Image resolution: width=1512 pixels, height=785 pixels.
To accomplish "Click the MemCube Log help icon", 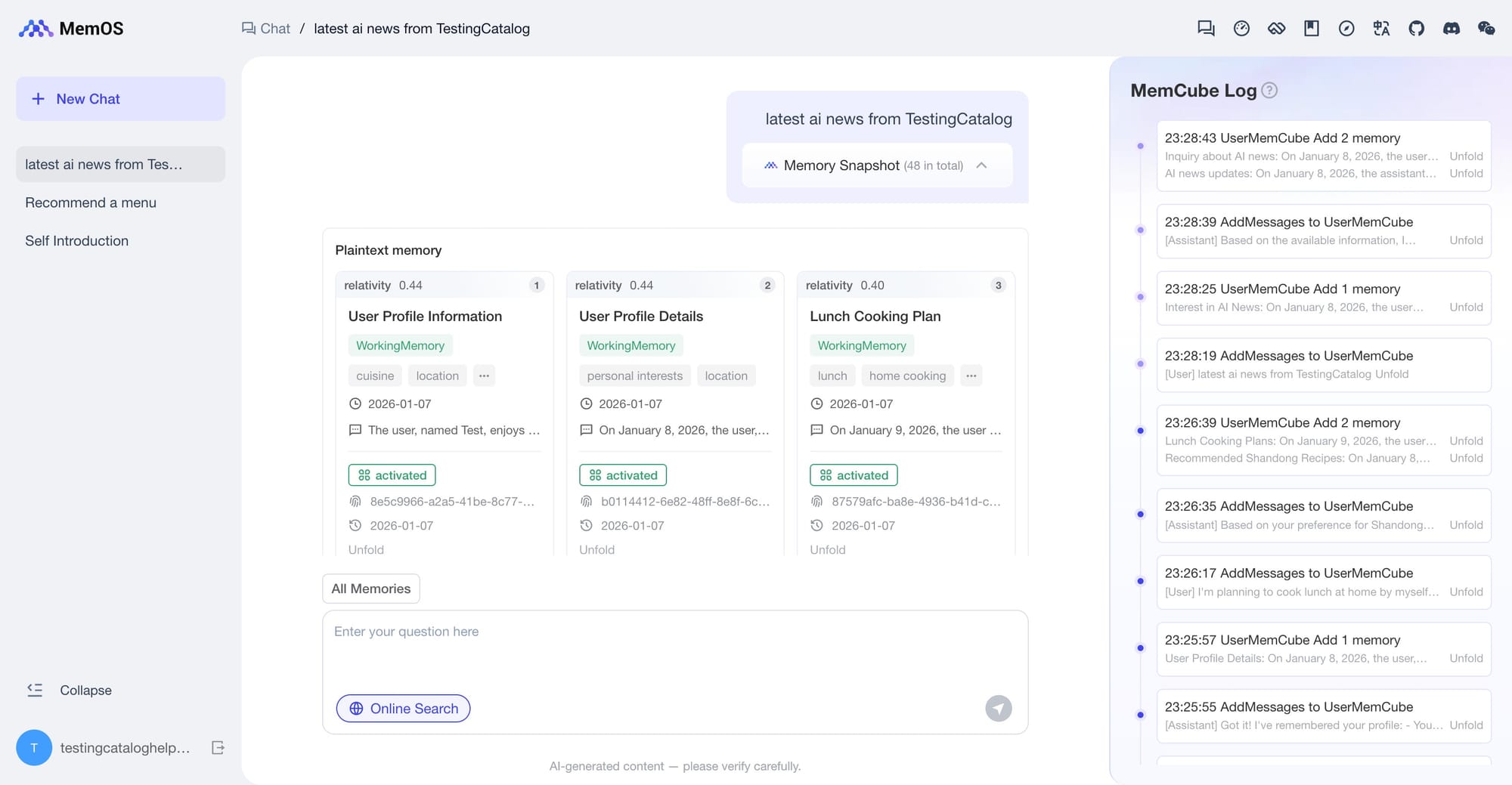I will click(1270, 91).
